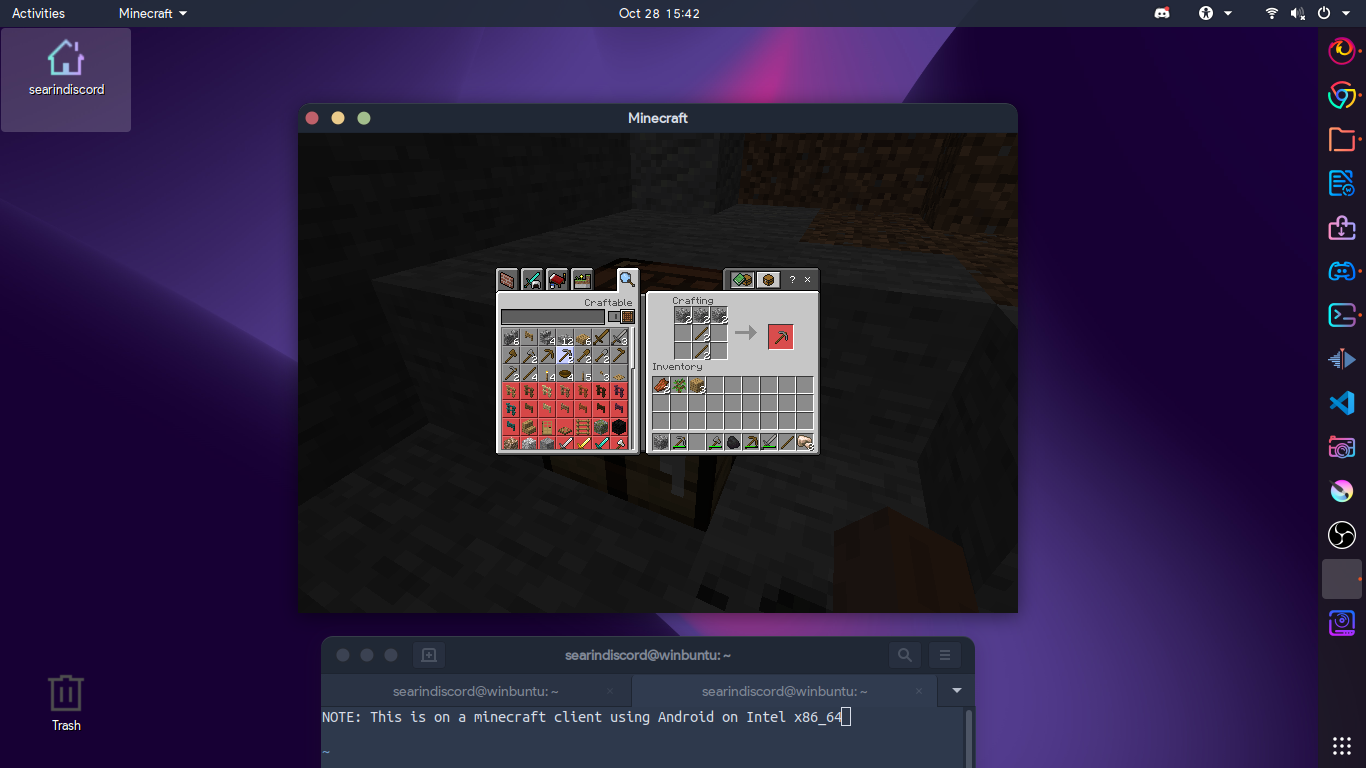Image resolution: width=1366 pixels, height=768 pixels.
Task: Open the Files folder icon in the dock
Action: point(1342,139)
